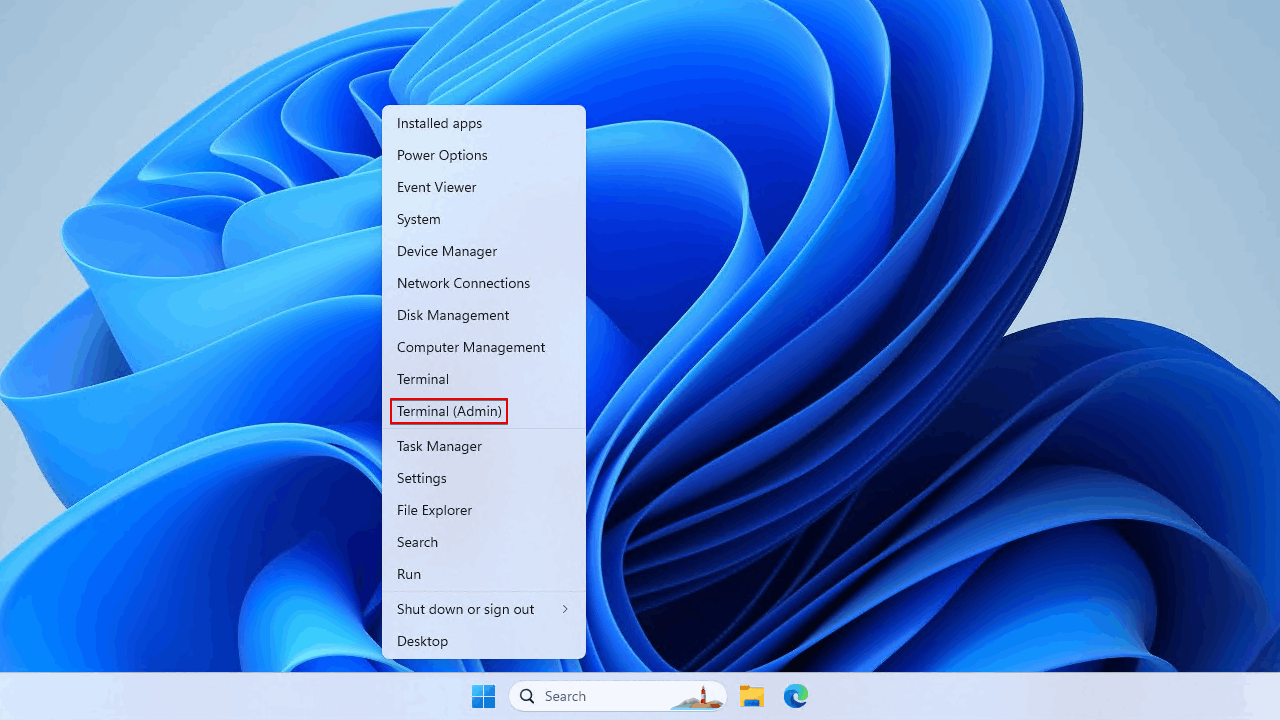Click the taskbar Search input box
Screen dimensions: 1280x720
point(600,696)
